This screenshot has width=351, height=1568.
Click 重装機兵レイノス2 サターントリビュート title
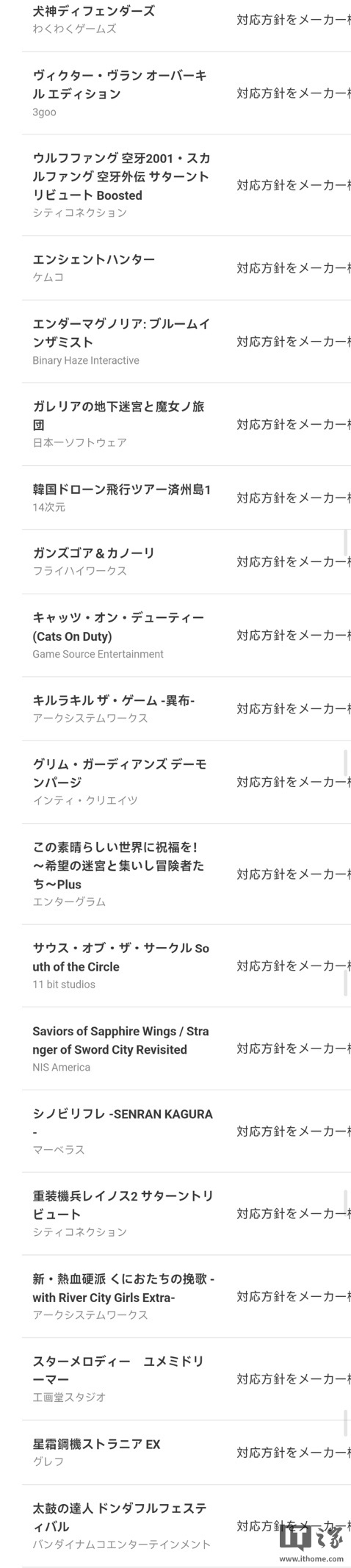123,1205
